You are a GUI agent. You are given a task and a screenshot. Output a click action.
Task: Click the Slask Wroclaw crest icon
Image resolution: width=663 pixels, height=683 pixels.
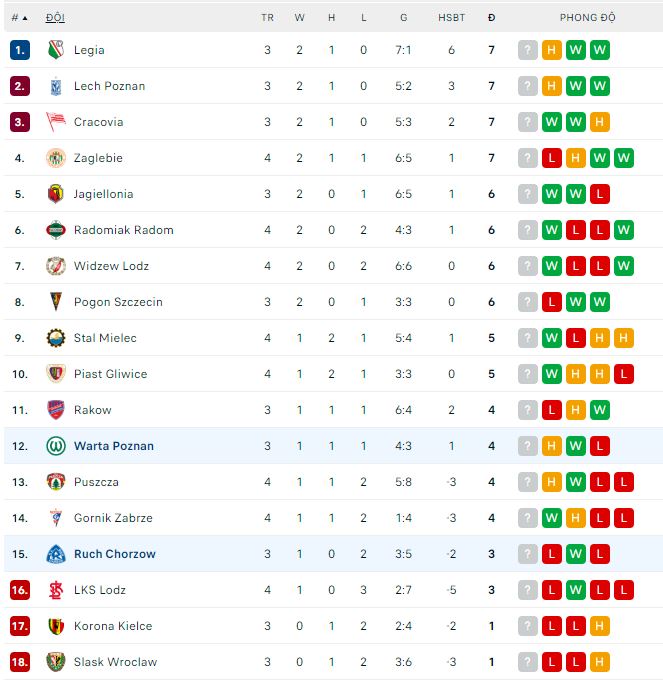pos(56,662)
